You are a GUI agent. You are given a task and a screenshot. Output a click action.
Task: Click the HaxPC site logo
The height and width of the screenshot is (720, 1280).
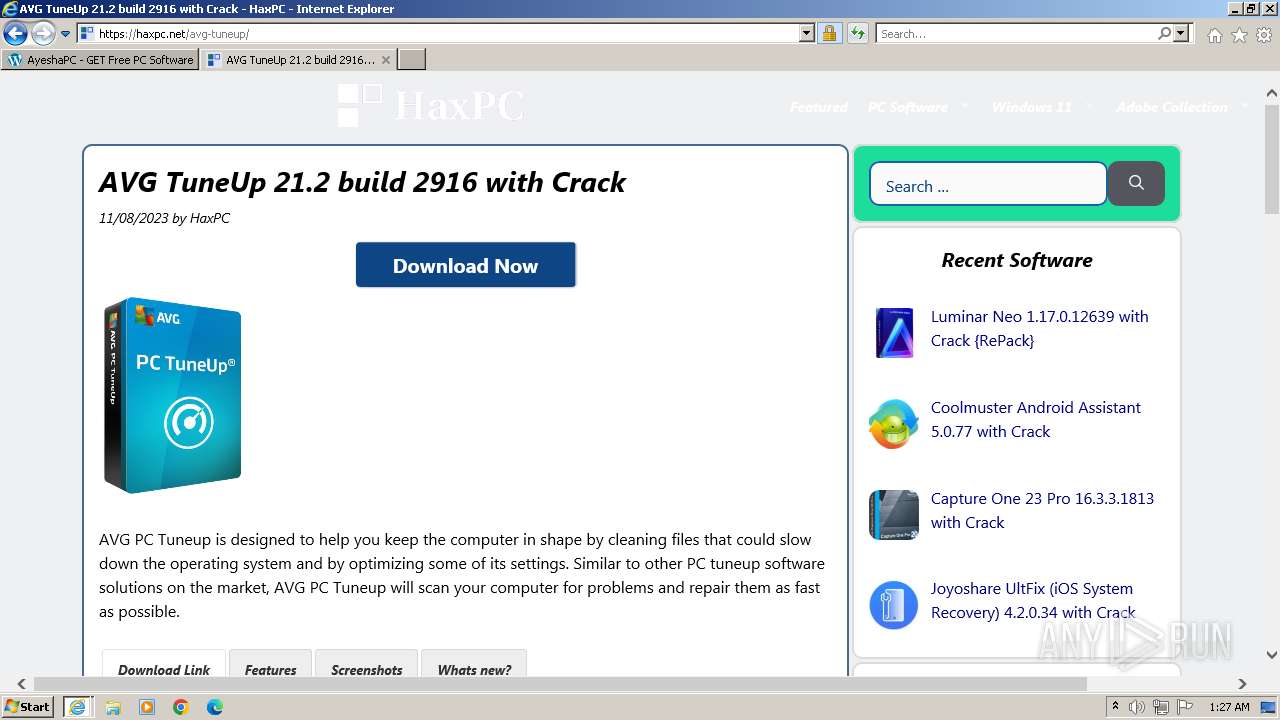[x=431, y=106]
